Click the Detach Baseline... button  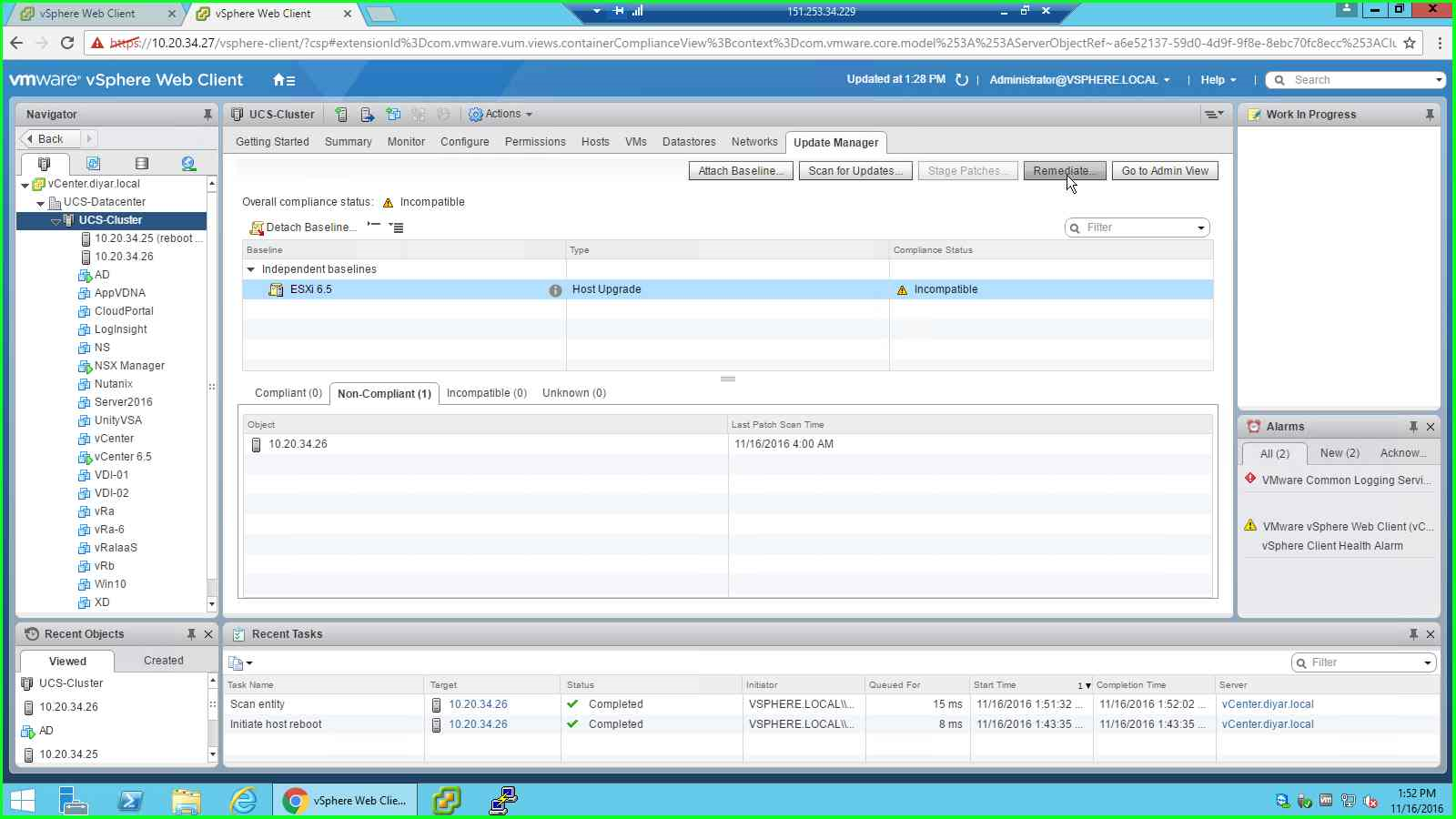[x=303, y=227]
